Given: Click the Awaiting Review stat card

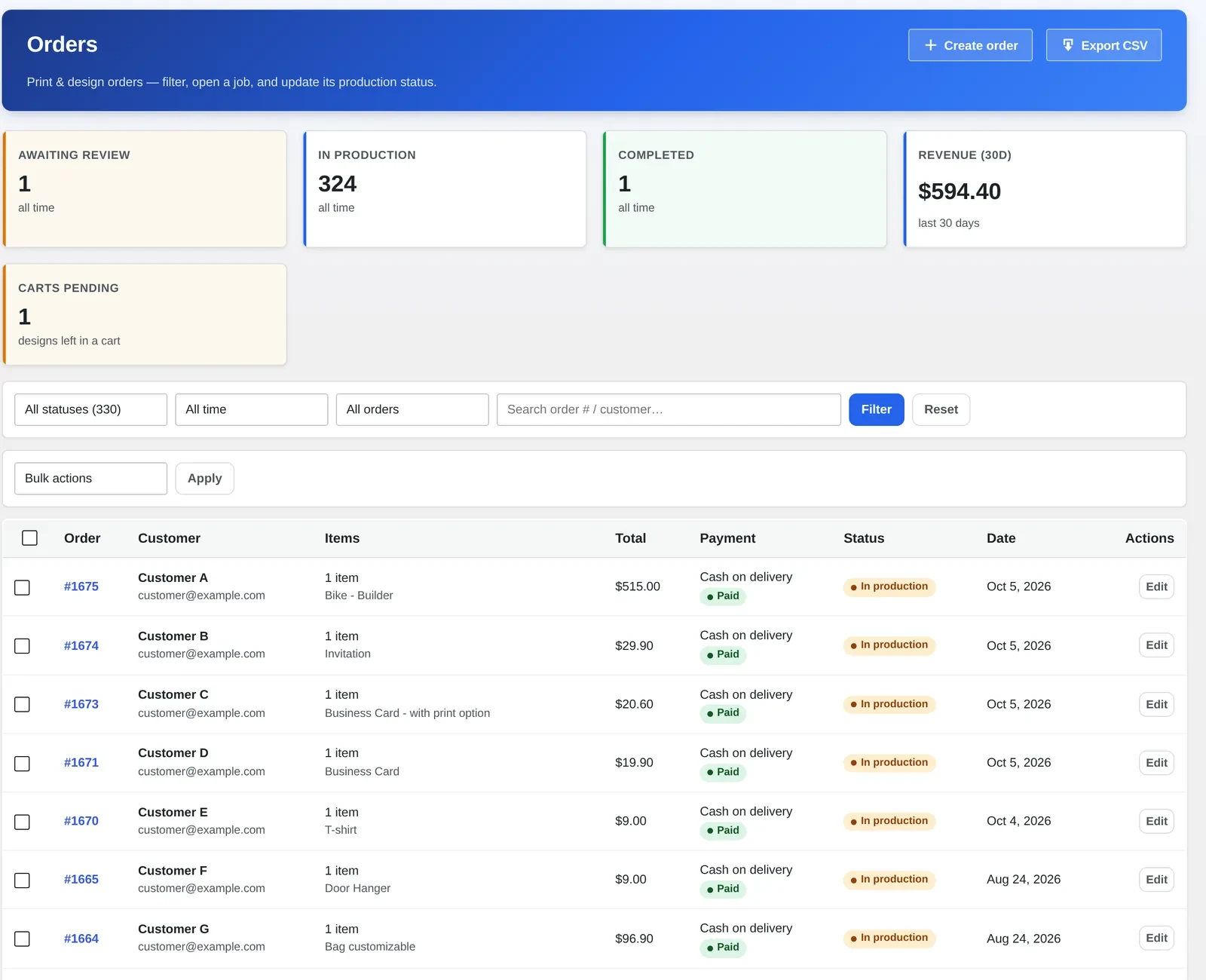Looking at the screenshot, I should coord(145,189).
